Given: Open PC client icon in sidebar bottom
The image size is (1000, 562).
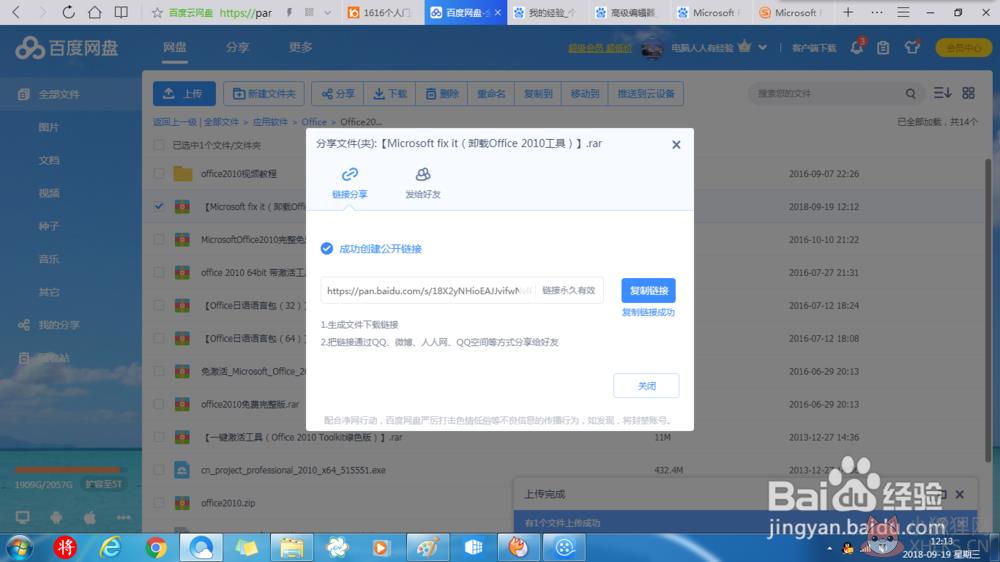Looking at the screenshot, I should 23,517.
